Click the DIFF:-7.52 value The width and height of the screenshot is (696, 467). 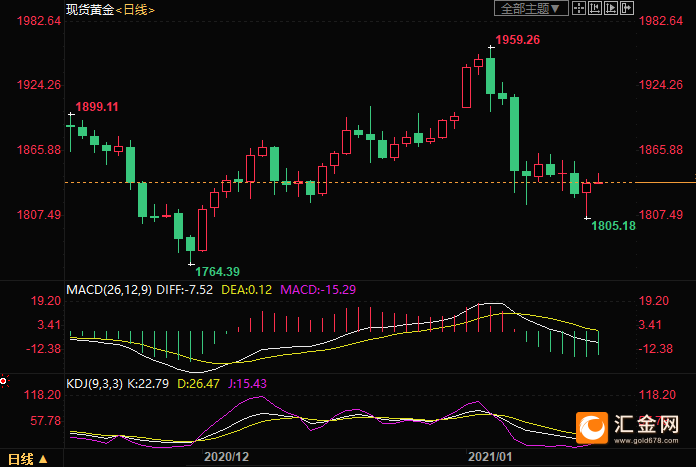point(184,290)
